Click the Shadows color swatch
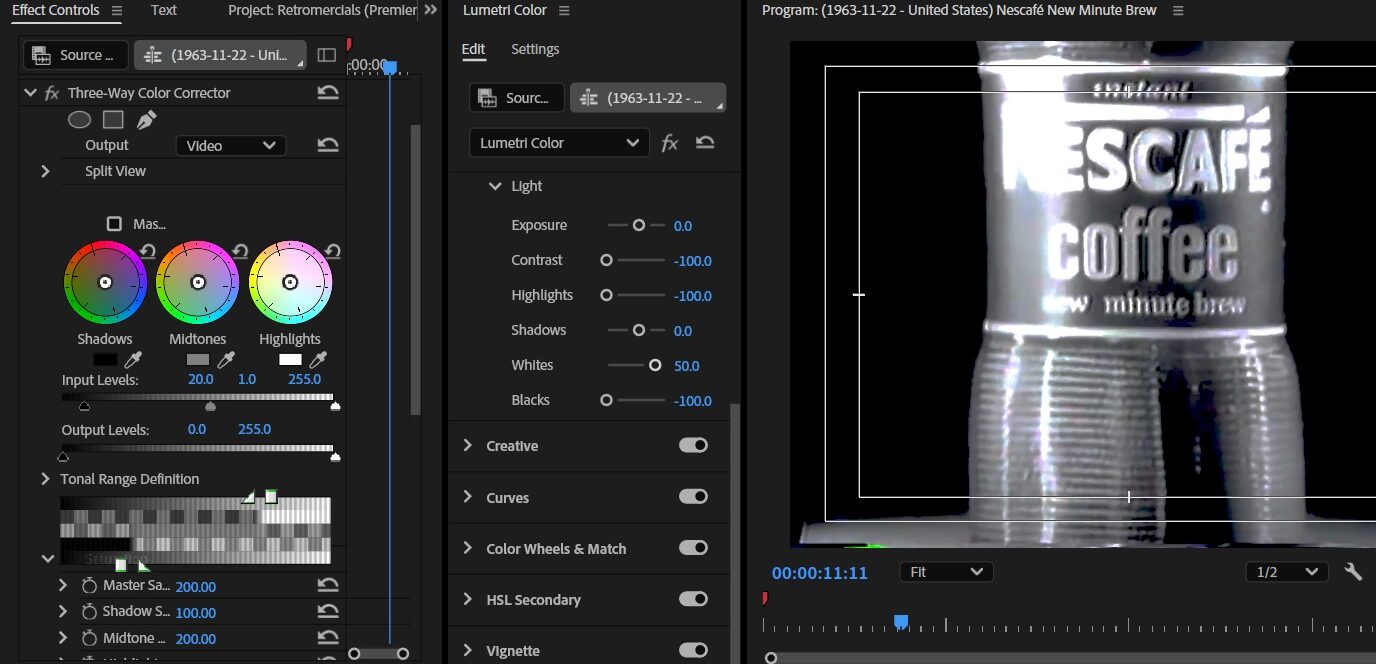 (105, 359)
